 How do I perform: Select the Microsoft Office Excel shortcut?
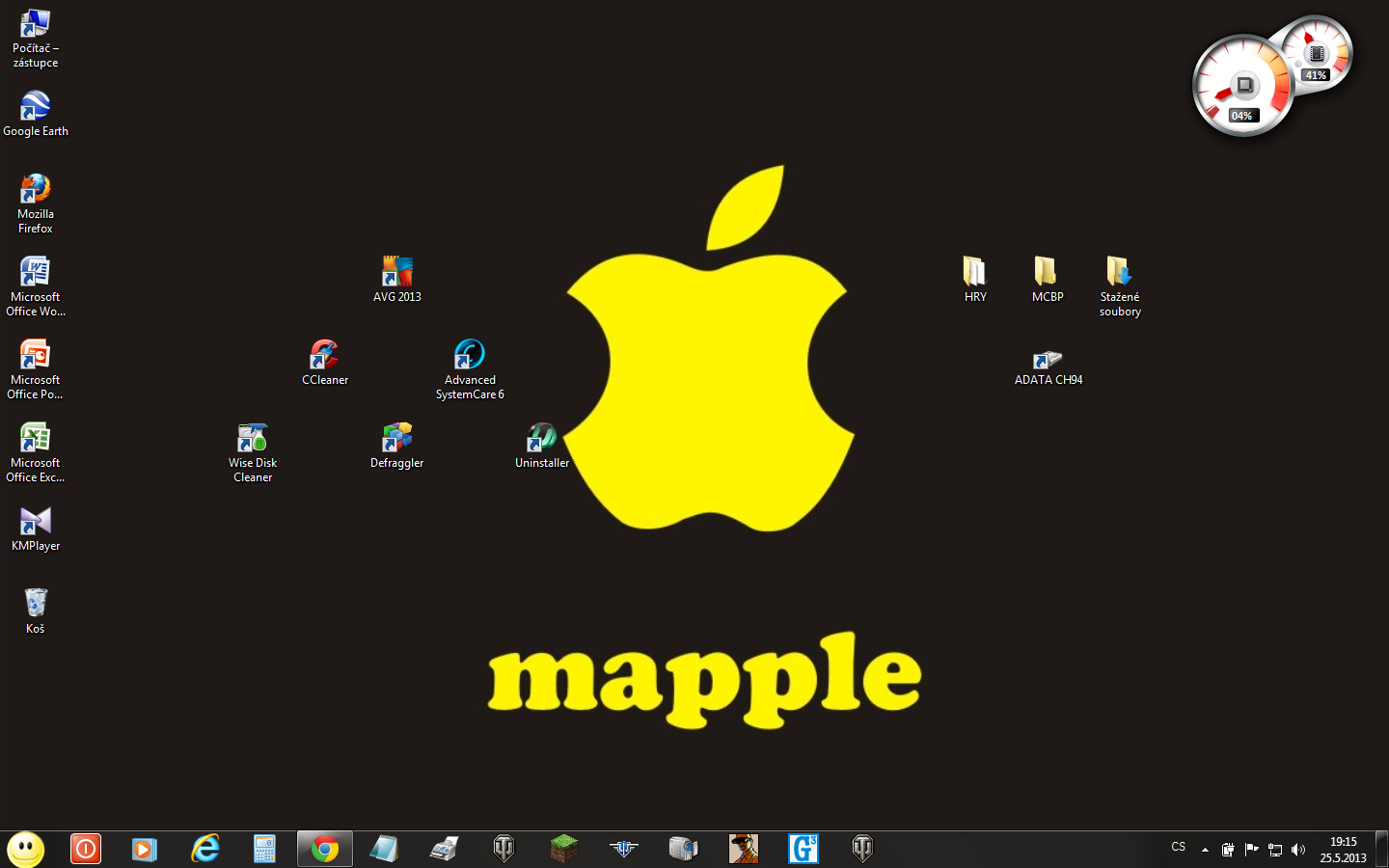pos(35,452)
